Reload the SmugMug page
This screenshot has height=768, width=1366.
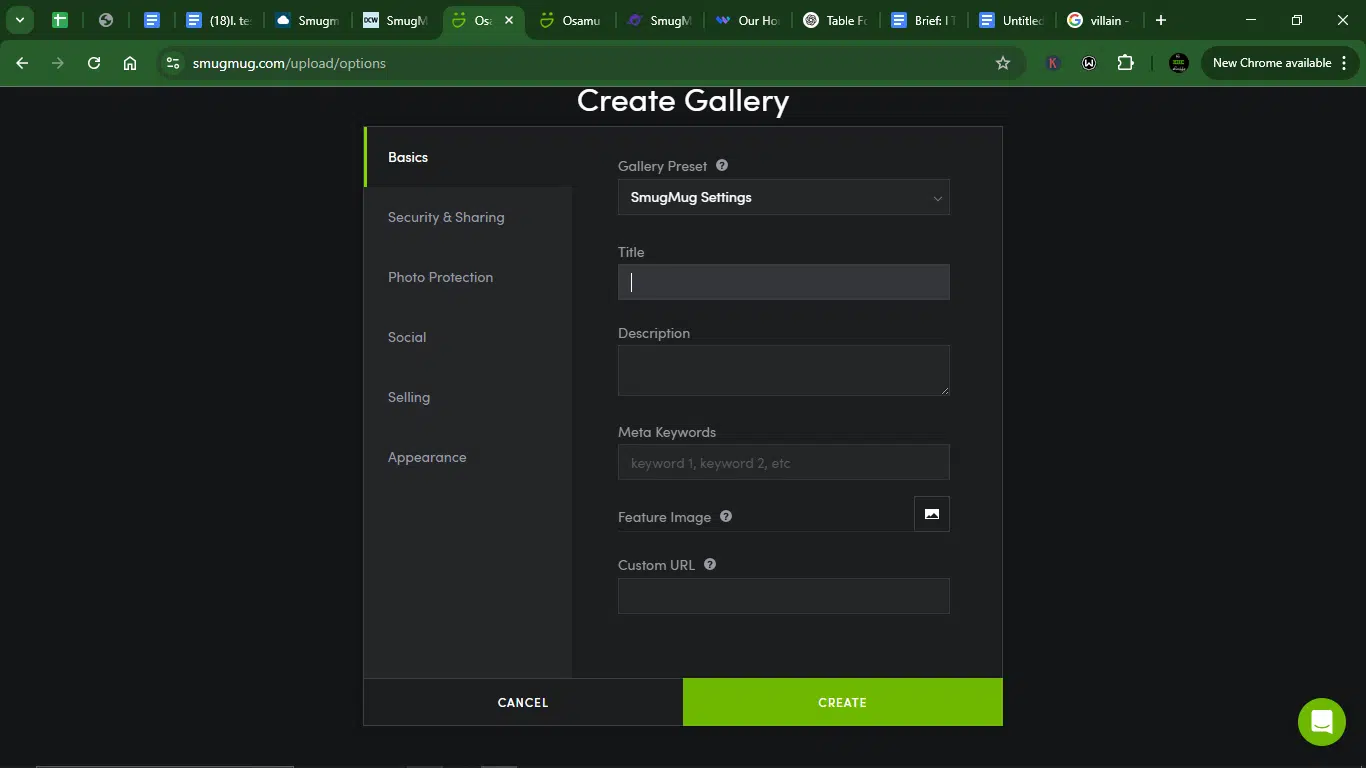(x=94, y=63)
